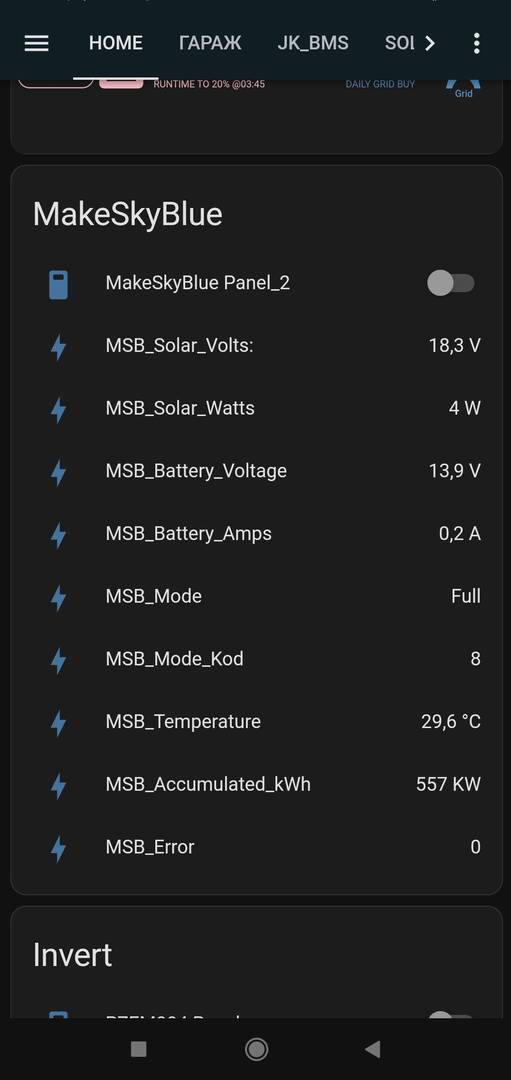Viewport: 511px width, 1080px height.
Task: Select the HOME tab
Action: 116,43
